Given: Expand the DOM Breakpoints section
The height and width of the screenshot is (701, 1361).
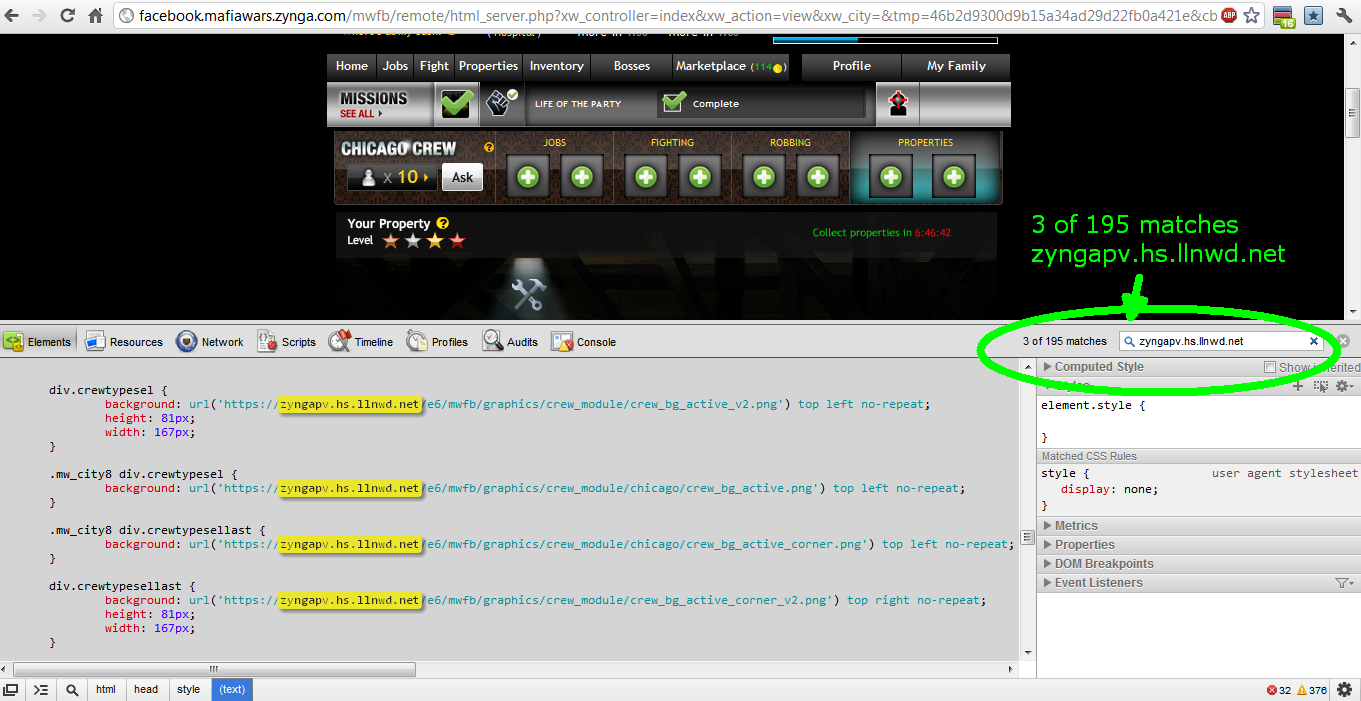Looking at the screenshot, I should pyautogui.click(x=1098, y=564).
